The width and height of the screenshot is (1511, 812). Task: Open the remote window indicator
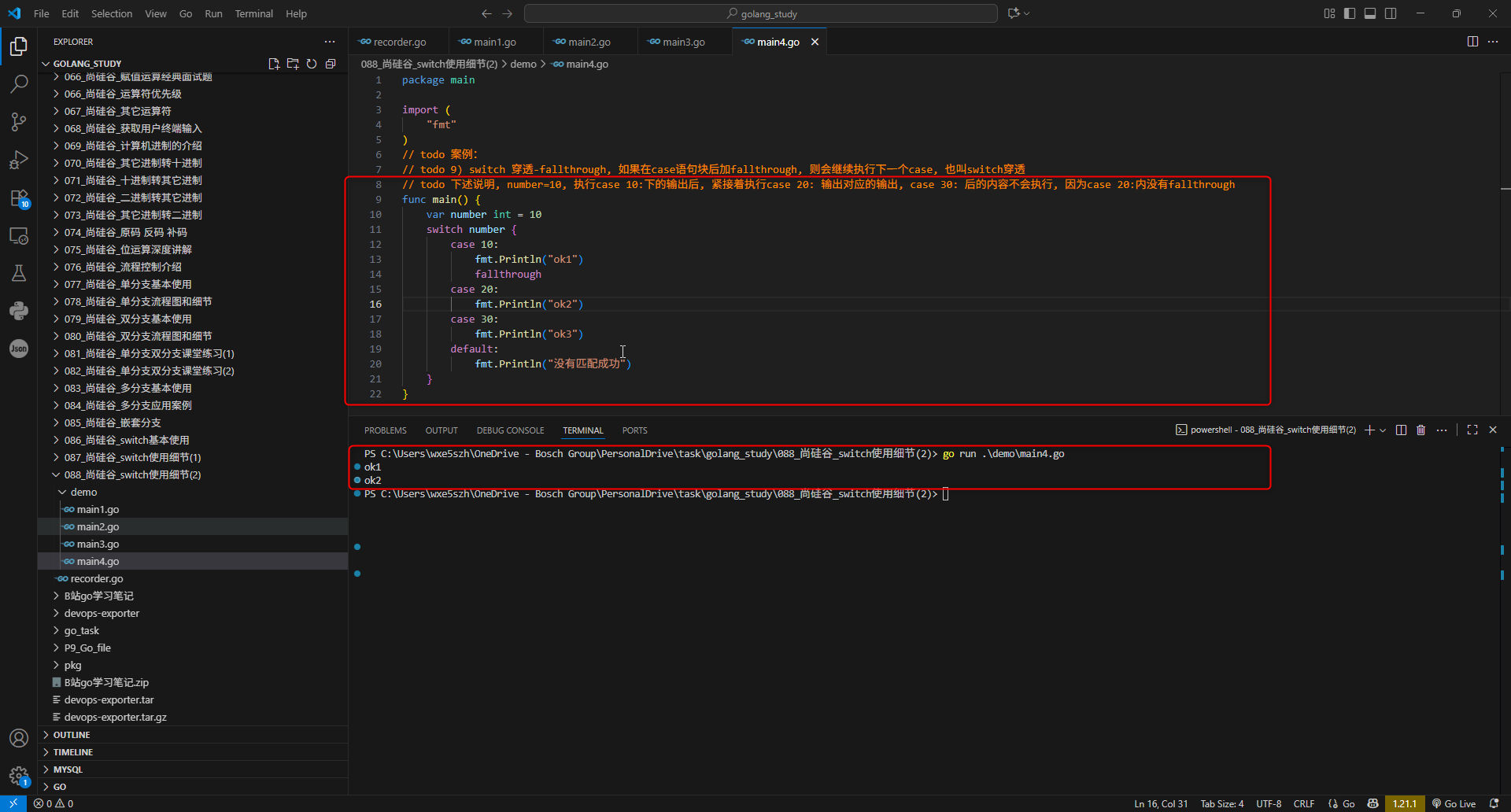click(13, 803)
